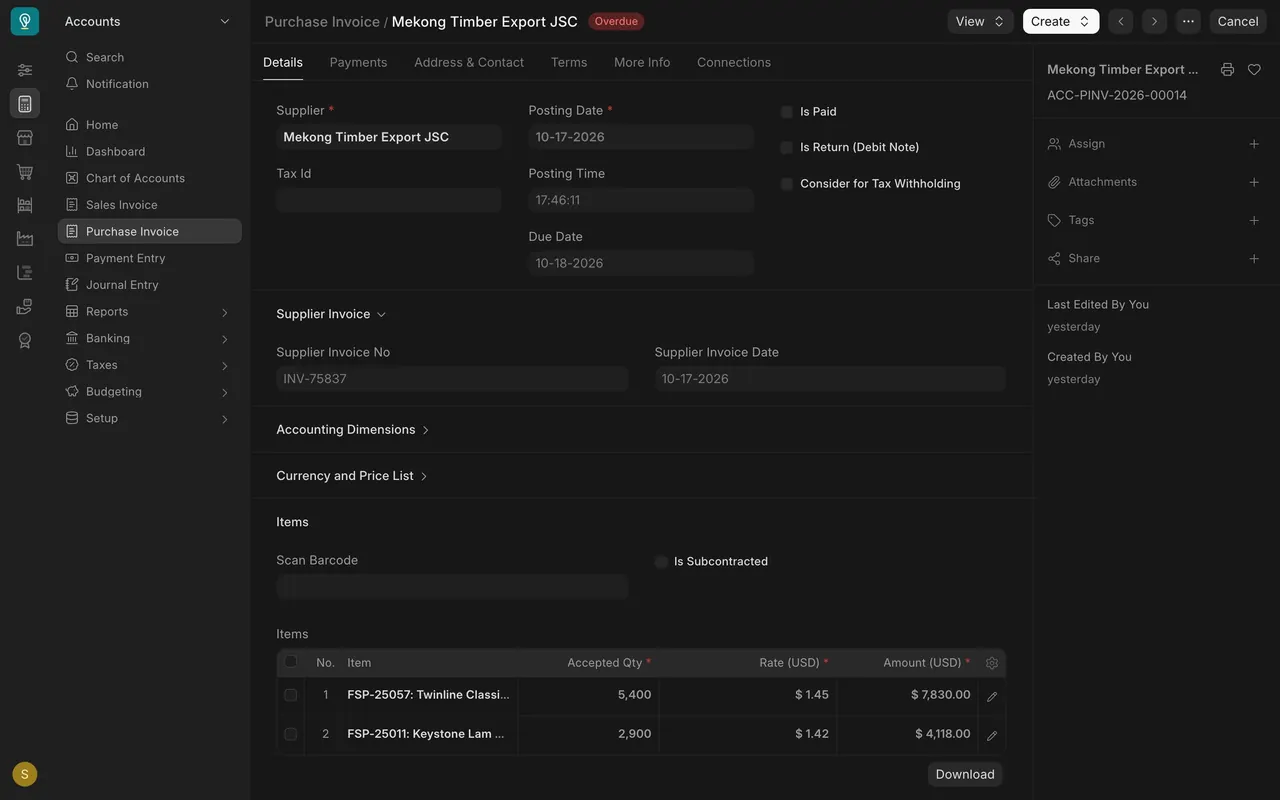Expand Taxes in the sidebar

point(150,365)
